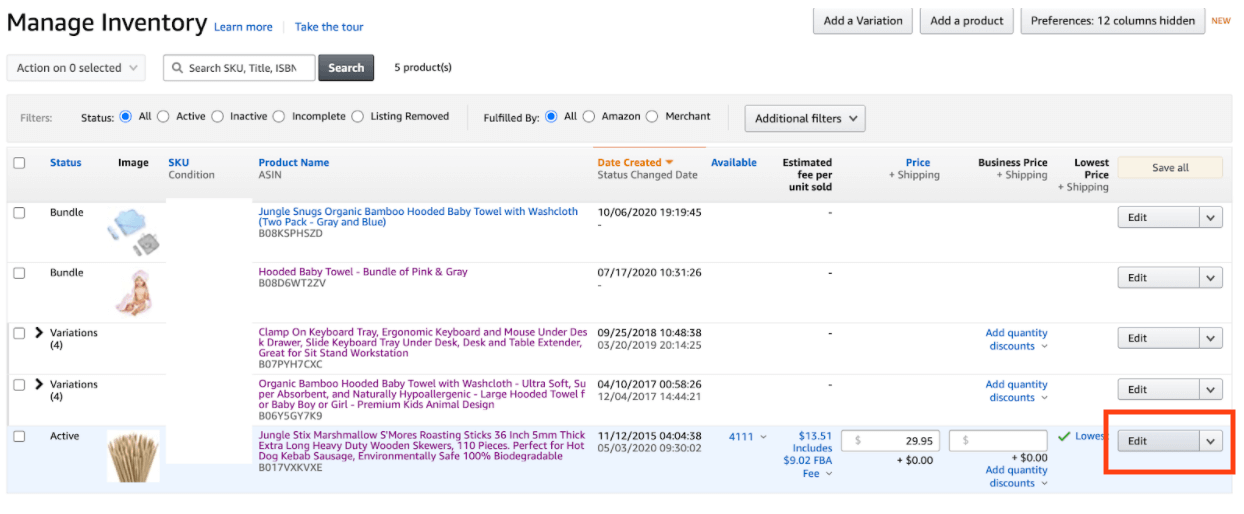Open the Edit dropdown arrow for Jungle Stix
1244x514 pixels.
pos(1210,441)
